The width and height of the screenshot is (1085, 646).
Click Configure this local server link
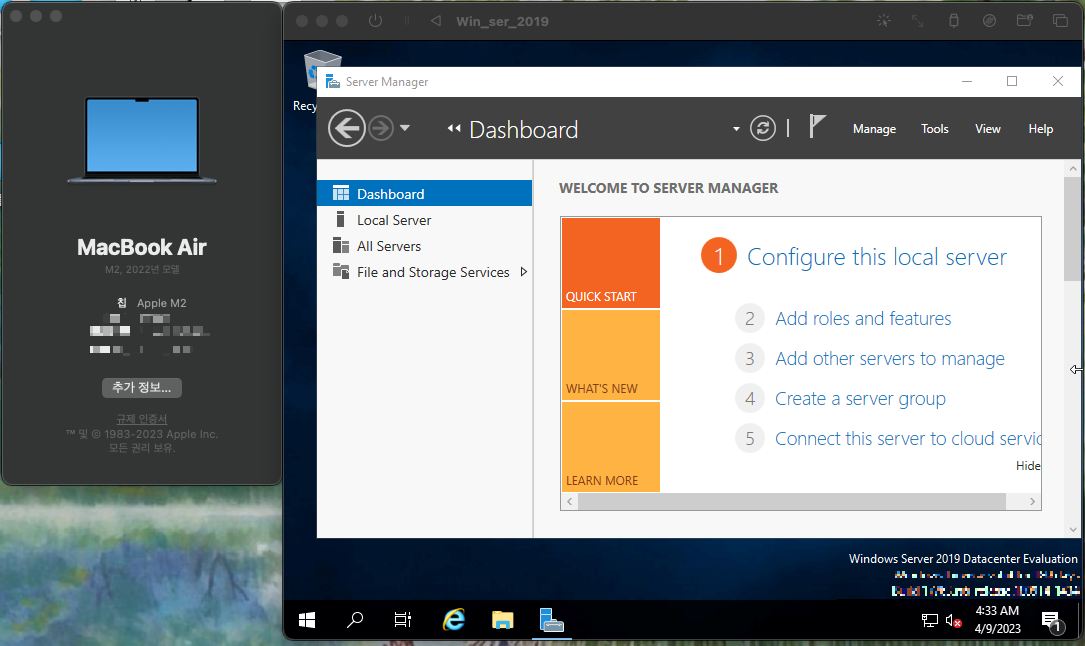point(877,257)
